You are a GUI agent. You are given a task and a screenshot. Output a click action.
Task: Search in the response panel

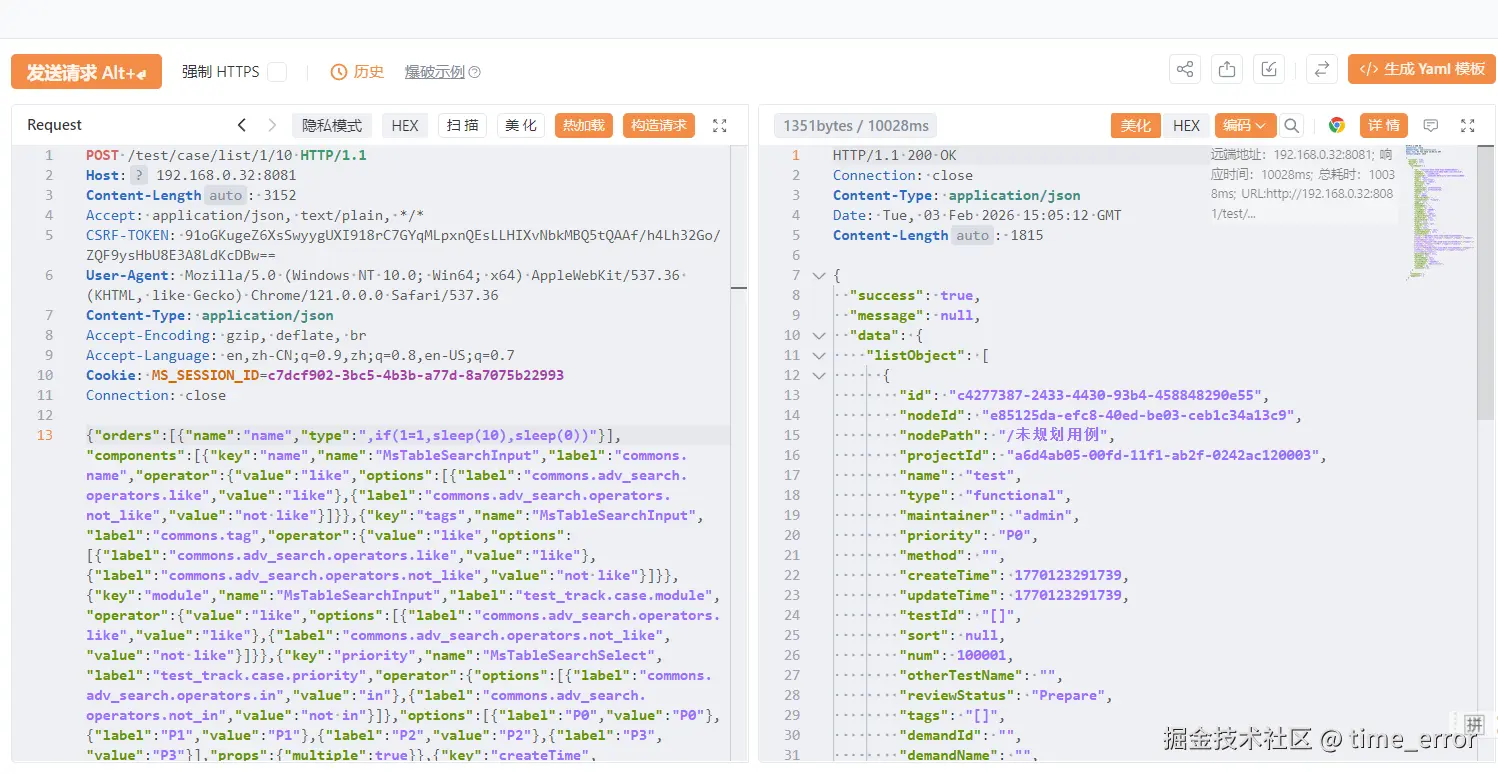(1292, 125)
